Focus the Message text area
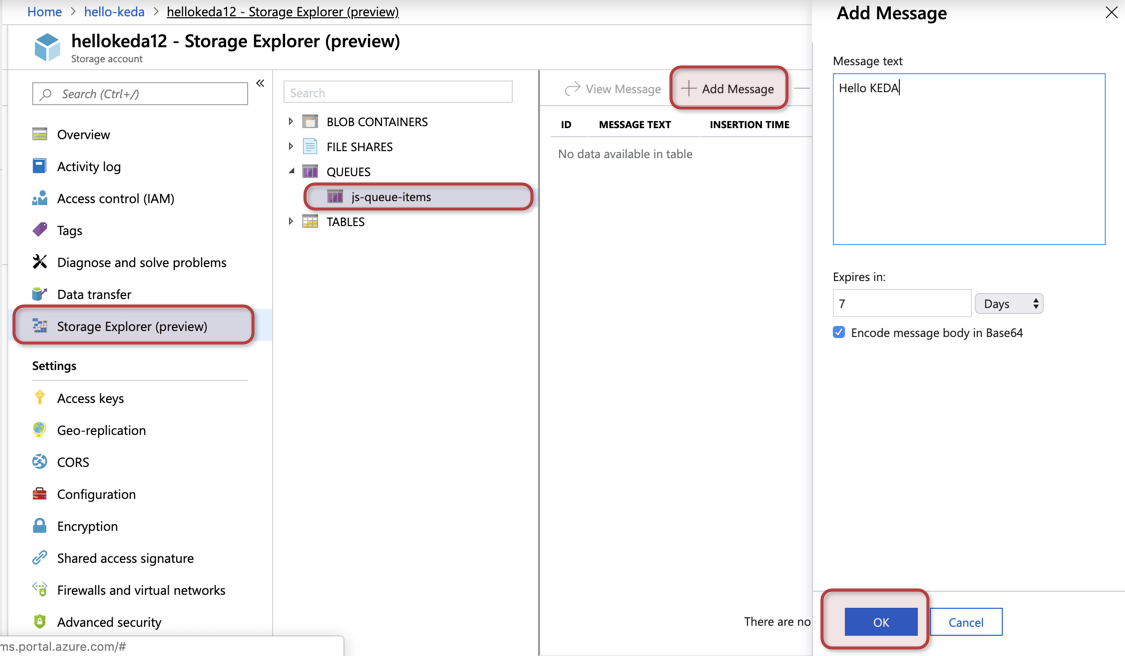Image resolution: width=1125 pixels, height=656 pixels. pyautogui.click(x=969, y=159)
